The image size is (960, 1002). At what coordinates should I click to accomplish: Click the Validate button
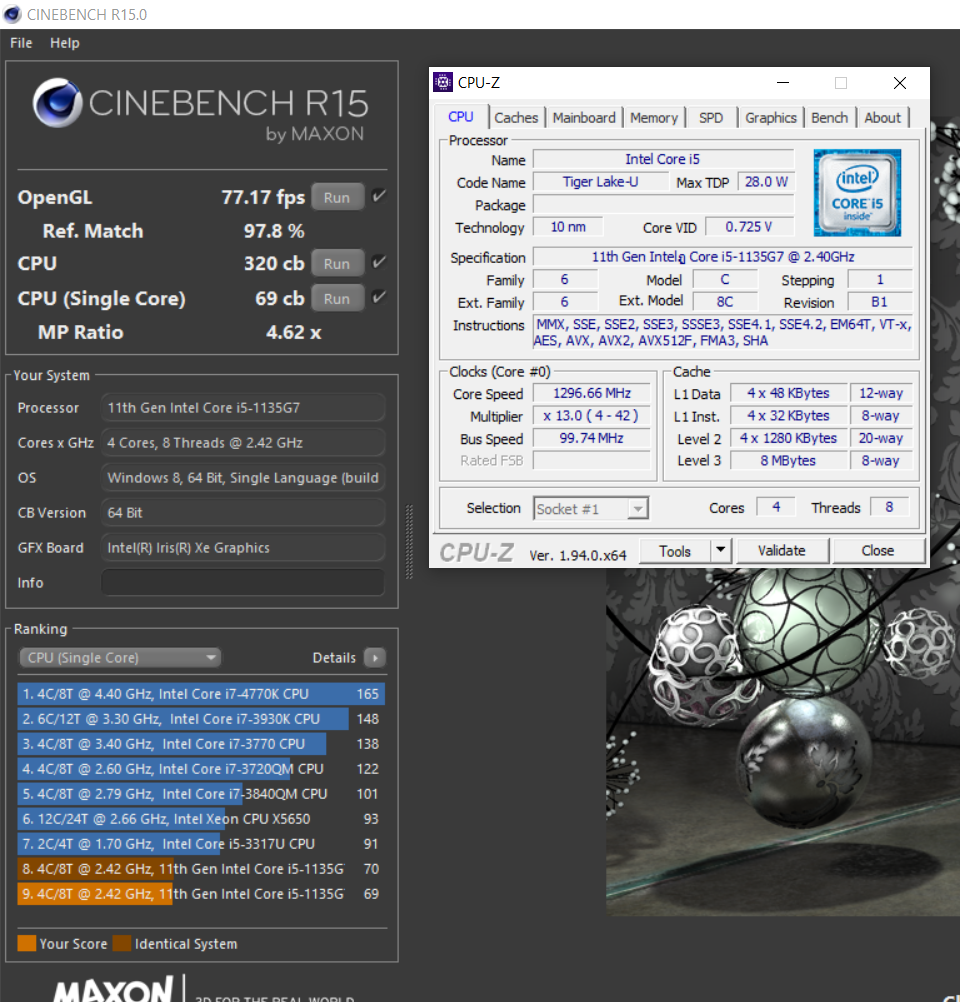782,551
